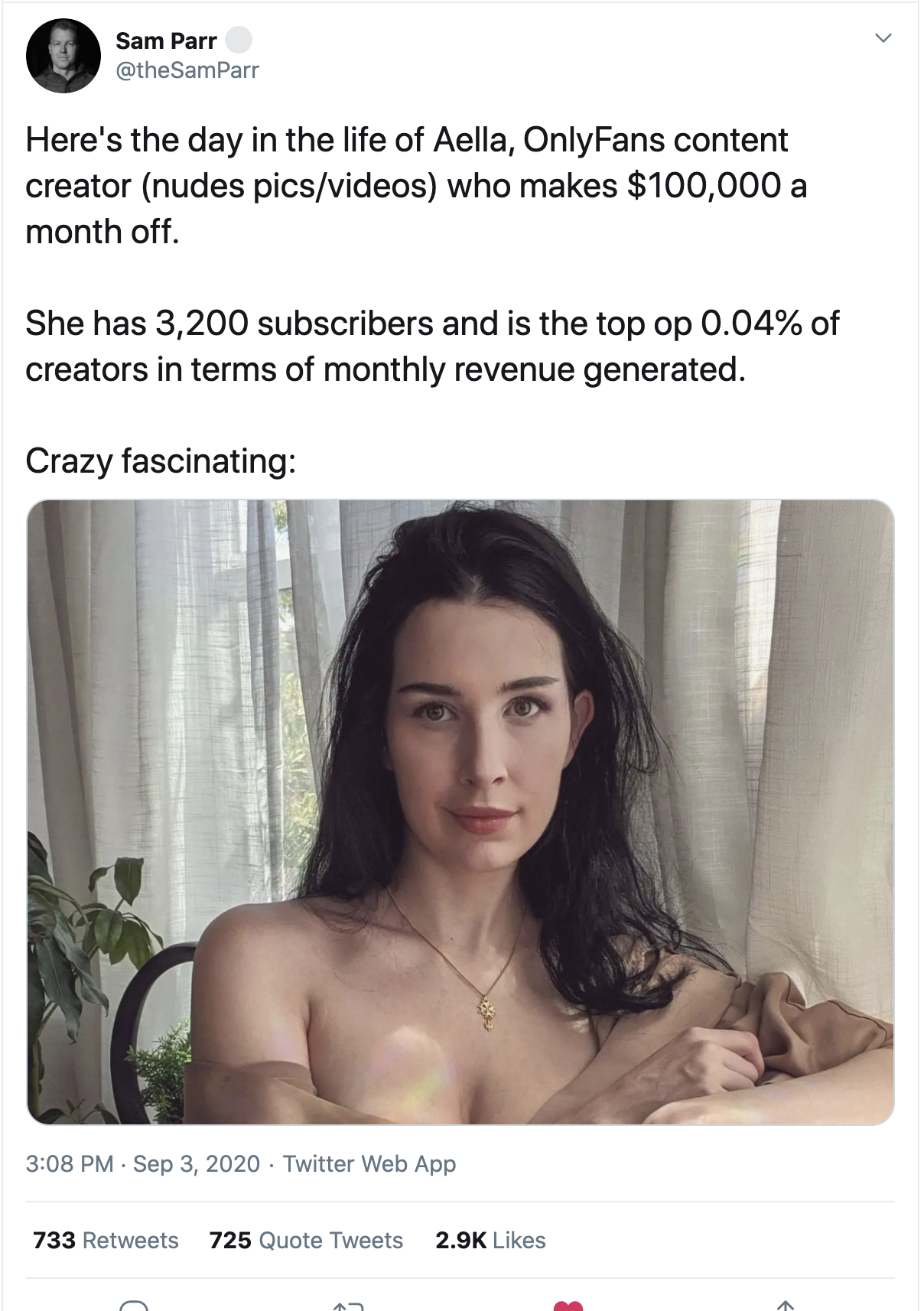Share the tweet via upward arrow icon
This screenshot has height=1311, width=924.
[x=786, y=1305]
